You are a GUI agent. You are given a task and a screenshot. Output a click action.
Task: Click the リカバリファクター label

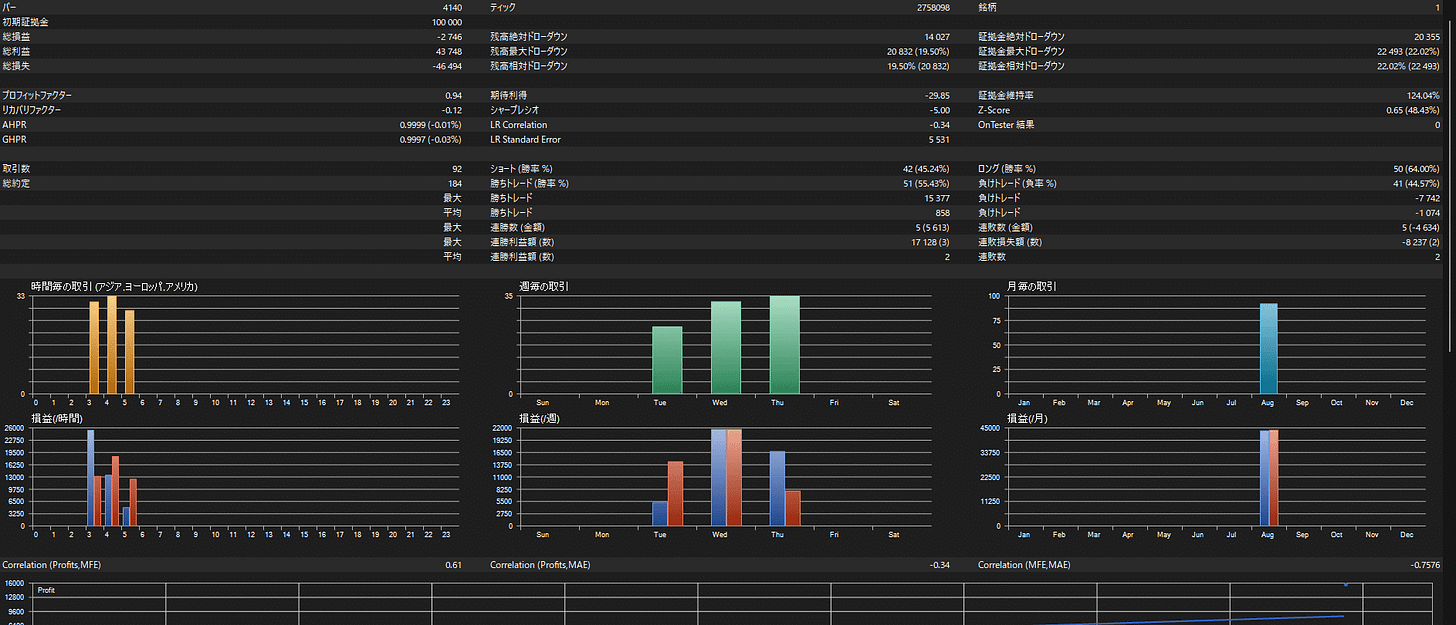coord(32,110)
